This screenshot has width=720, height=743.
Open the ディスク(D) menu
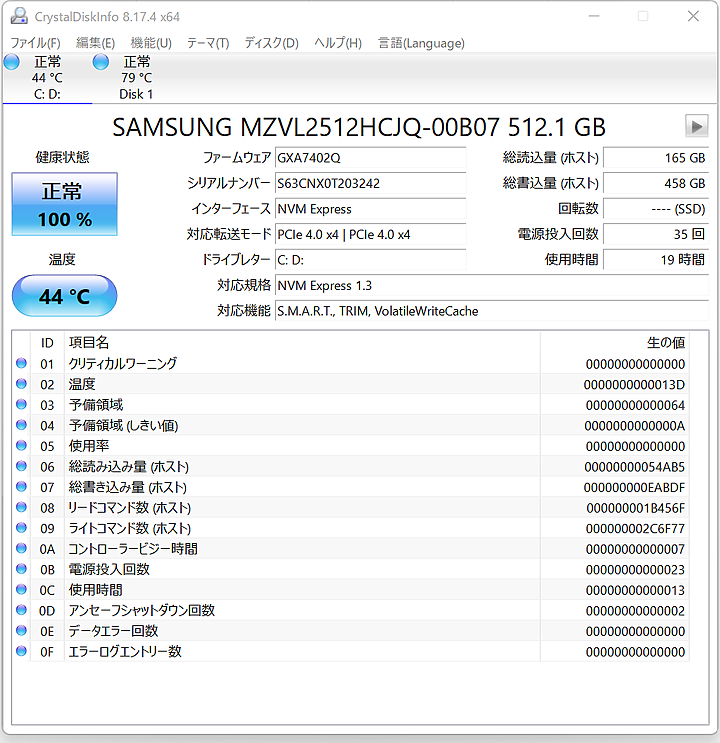(272, 43)
